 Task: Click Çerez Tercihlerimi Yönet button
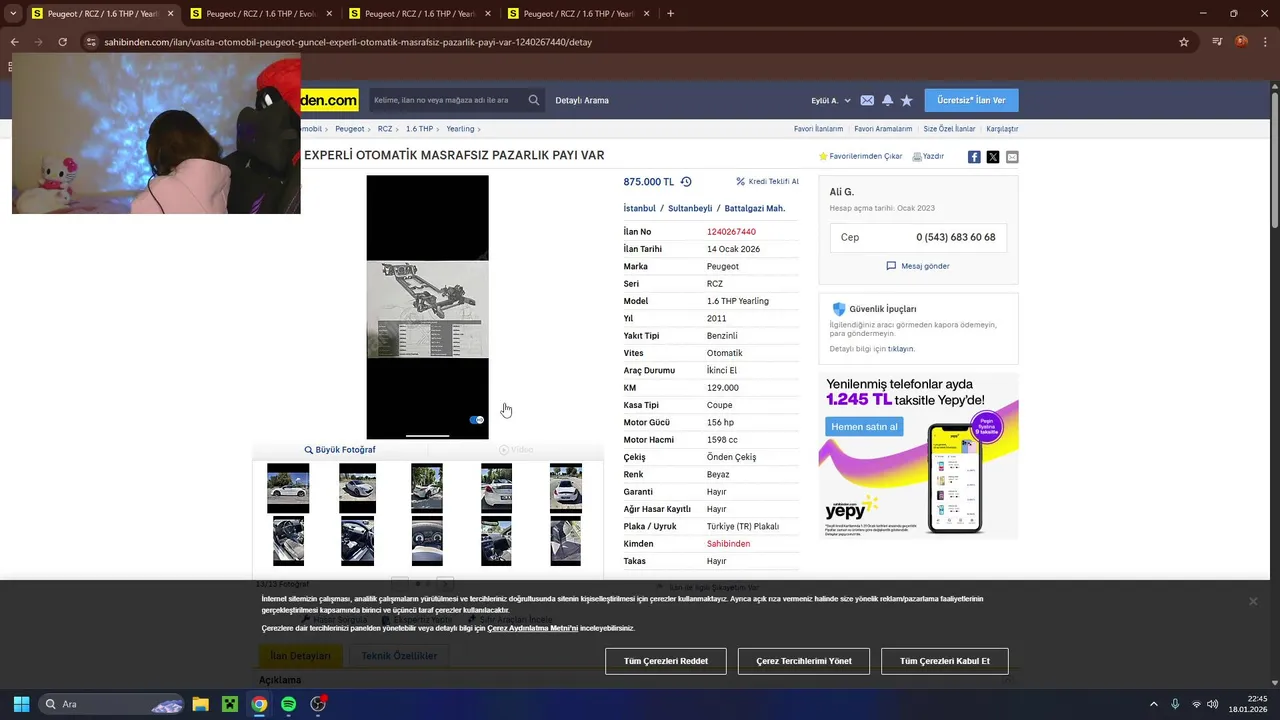pos(804,661)
